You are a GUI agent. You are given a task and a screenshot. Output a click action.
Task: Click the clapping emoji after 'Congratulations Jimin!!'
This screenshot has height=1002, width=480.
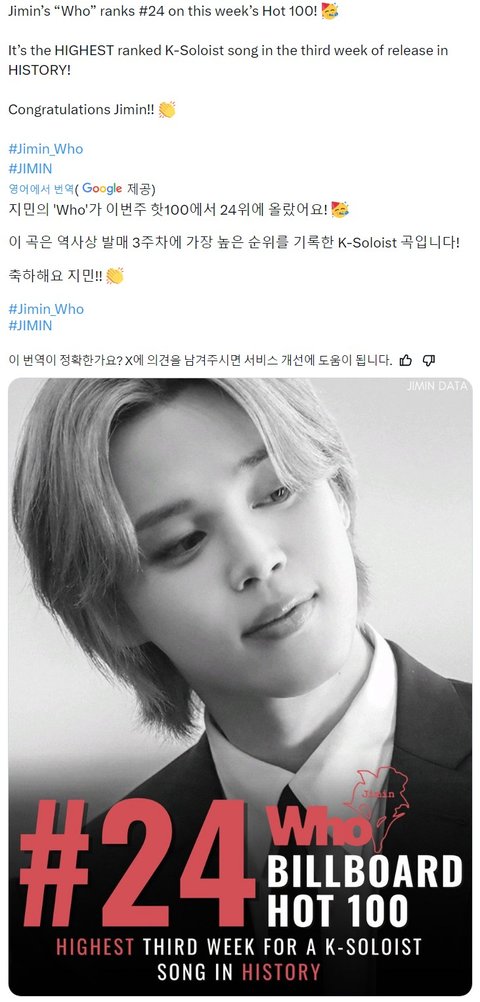click(x=167, y=109)
